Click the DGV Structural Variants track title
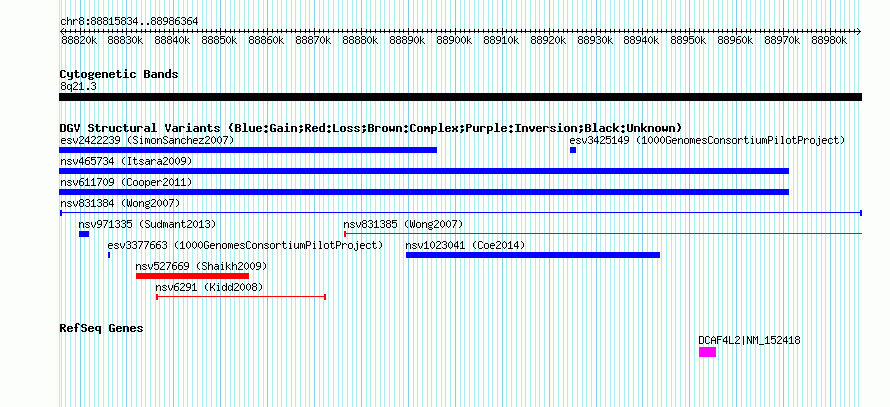890x407 pixels. click(x=371, y=128)
